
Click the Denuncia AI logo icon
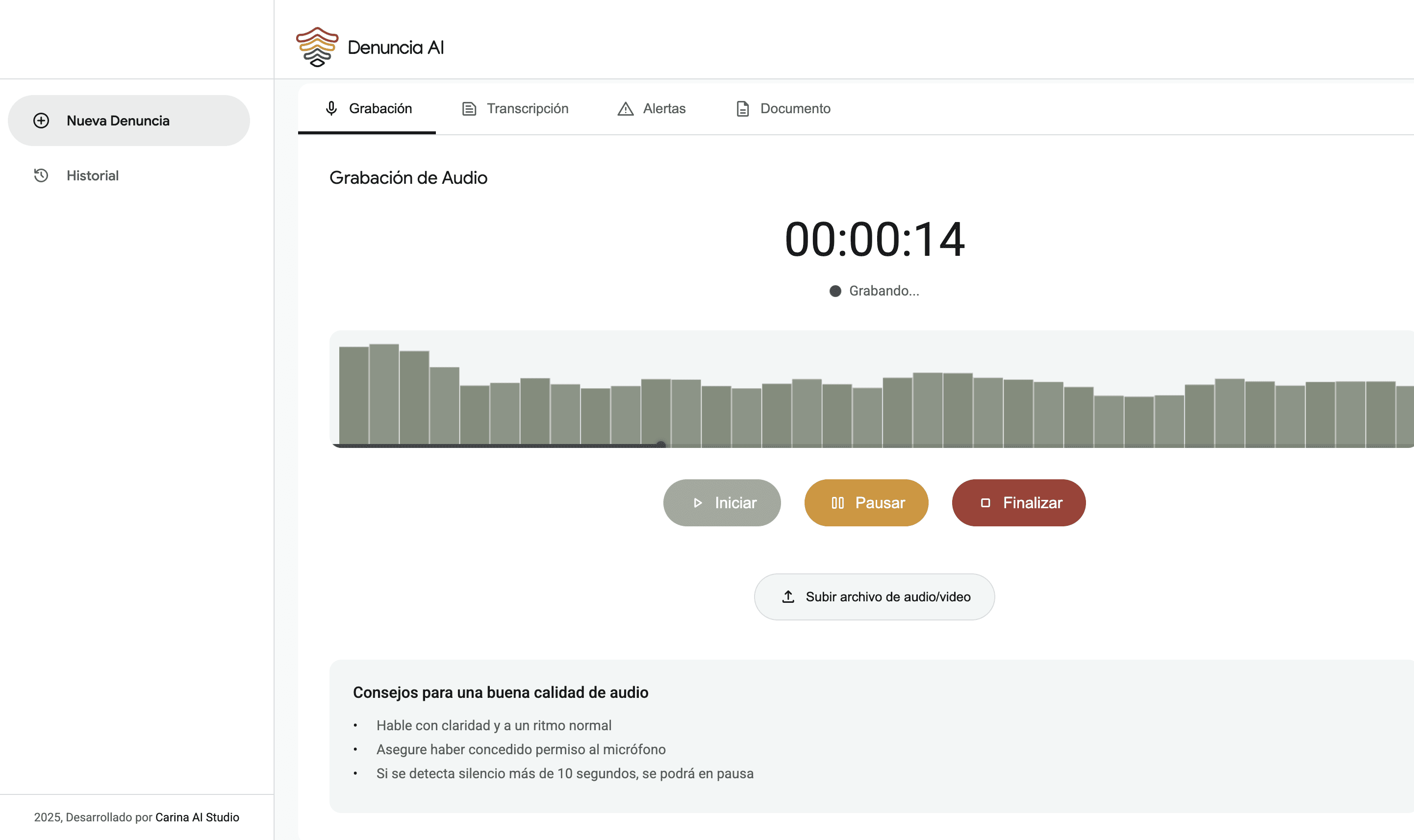(x=317, y=47)
